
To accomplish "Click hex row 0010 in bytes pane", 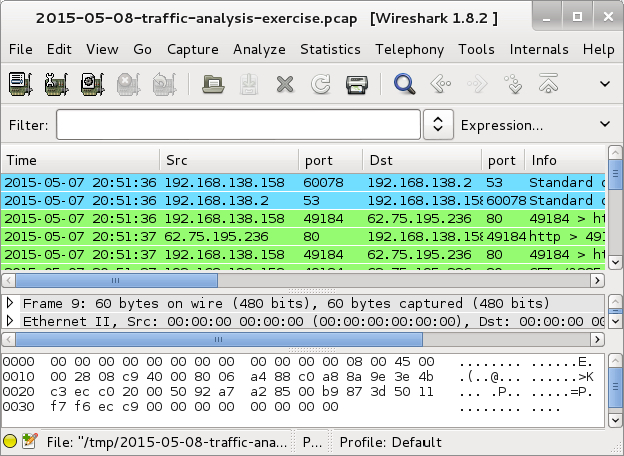I will [x=298, y=376].
